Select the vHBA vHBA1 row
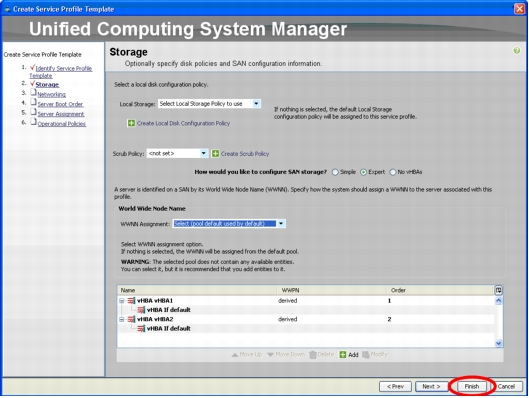Image resolution: width=529 pixels, height=398 pixels. click(306, 301)
